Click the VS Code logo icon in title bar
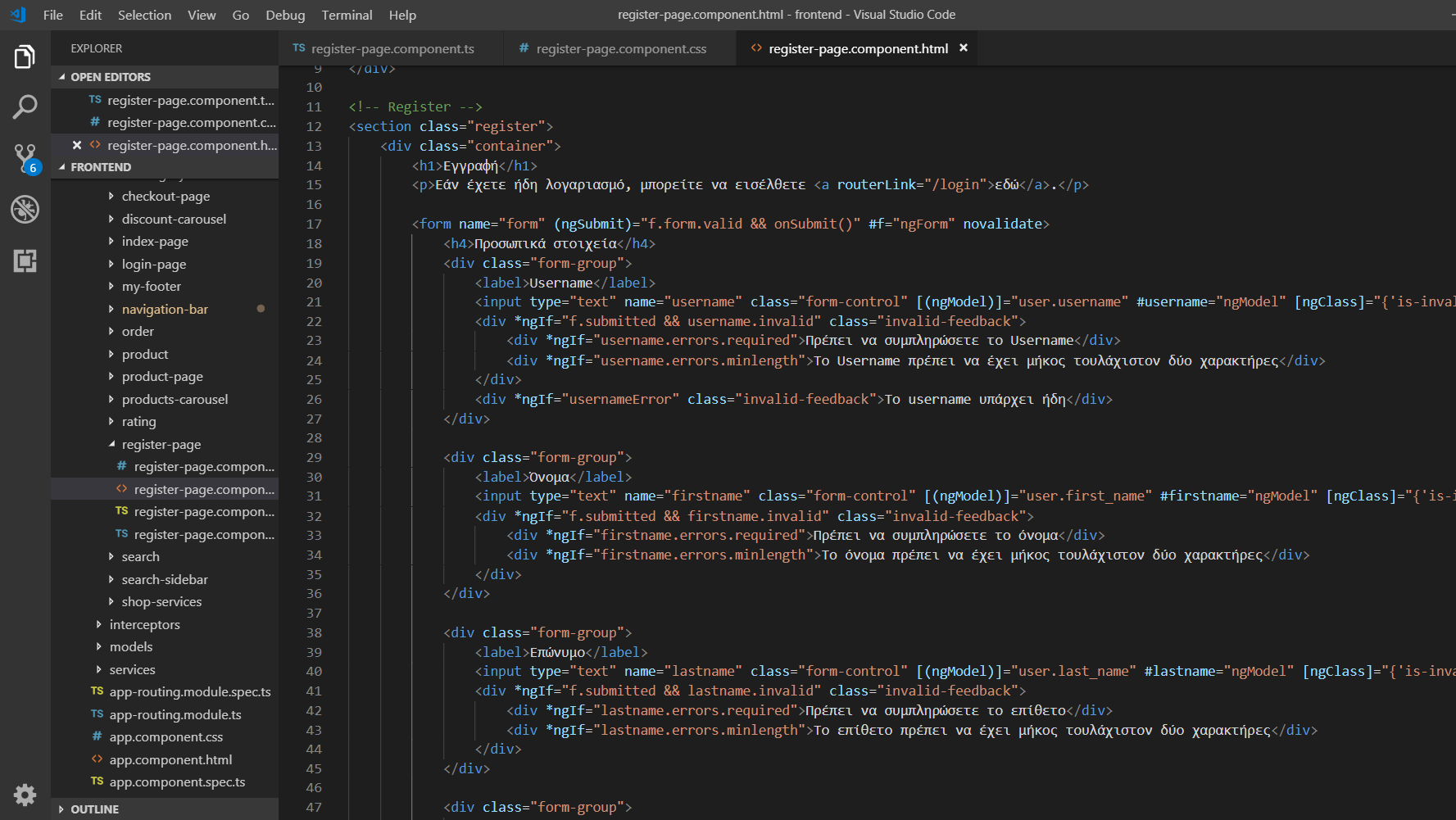Image resolution: width=1456 pixels, height=820 pixels. pyautogui.click(x=17, y=15)
